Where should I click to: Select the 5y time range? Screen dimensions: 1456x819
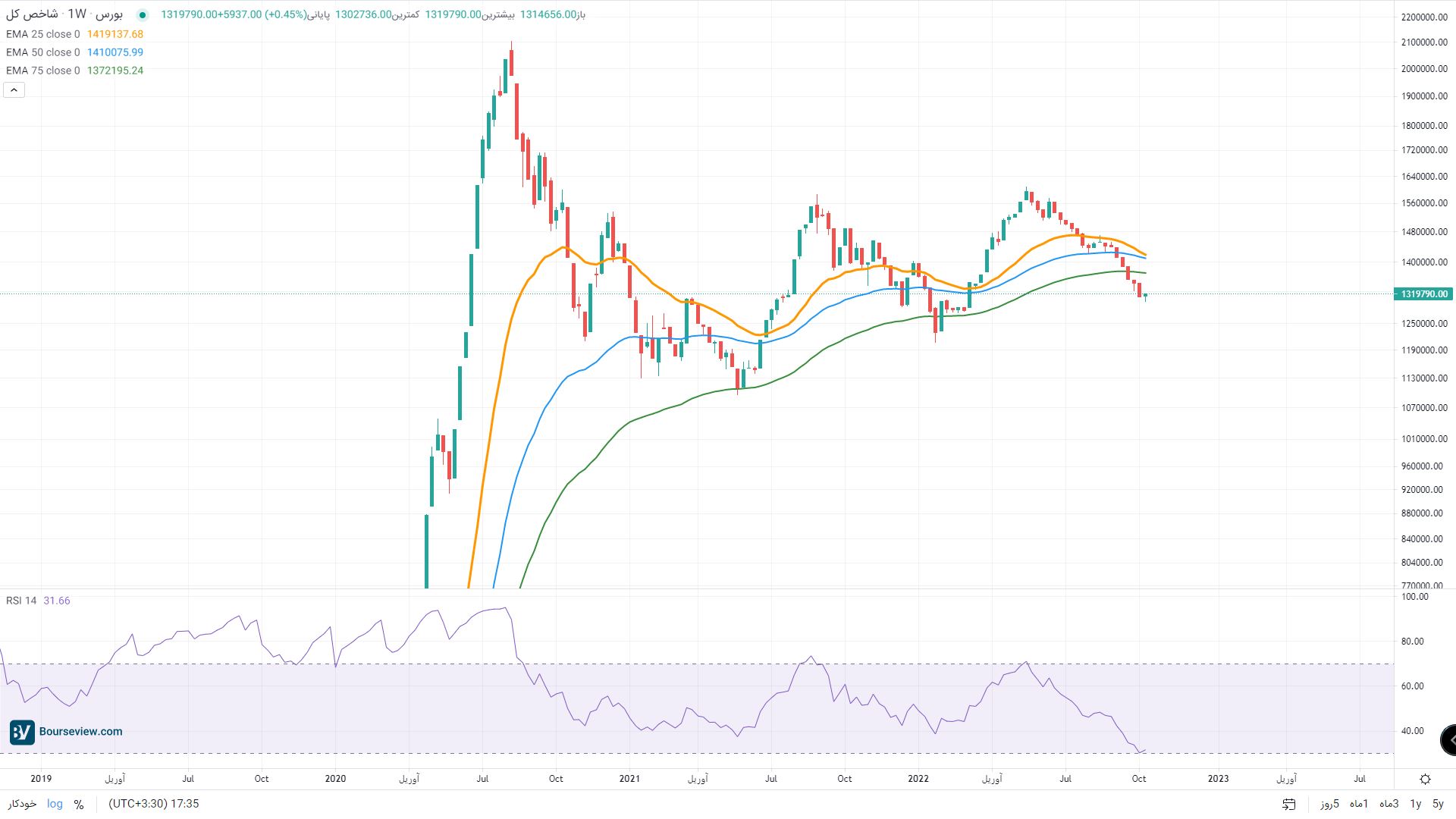pyautogui.click(x=1438, y=804)
